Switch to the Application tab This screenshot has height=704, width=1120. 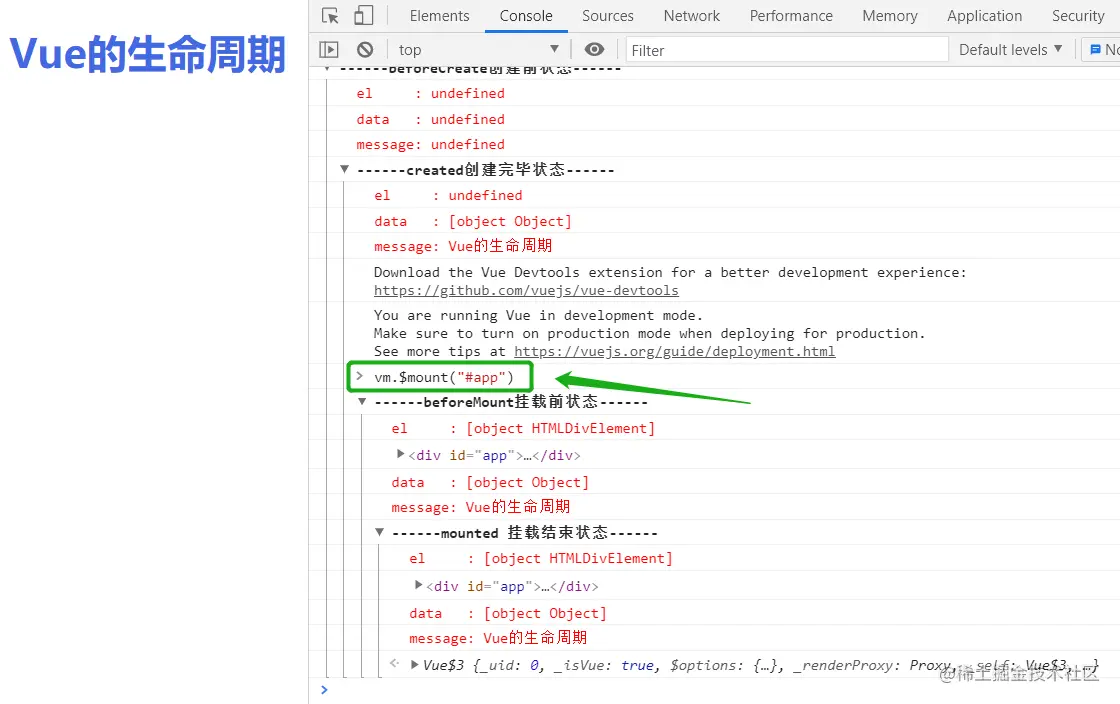click(x=984, y=16)
